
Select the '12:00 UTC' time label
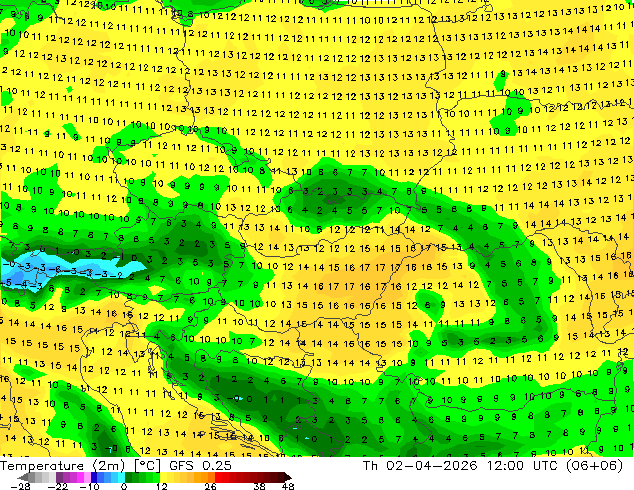522,466
